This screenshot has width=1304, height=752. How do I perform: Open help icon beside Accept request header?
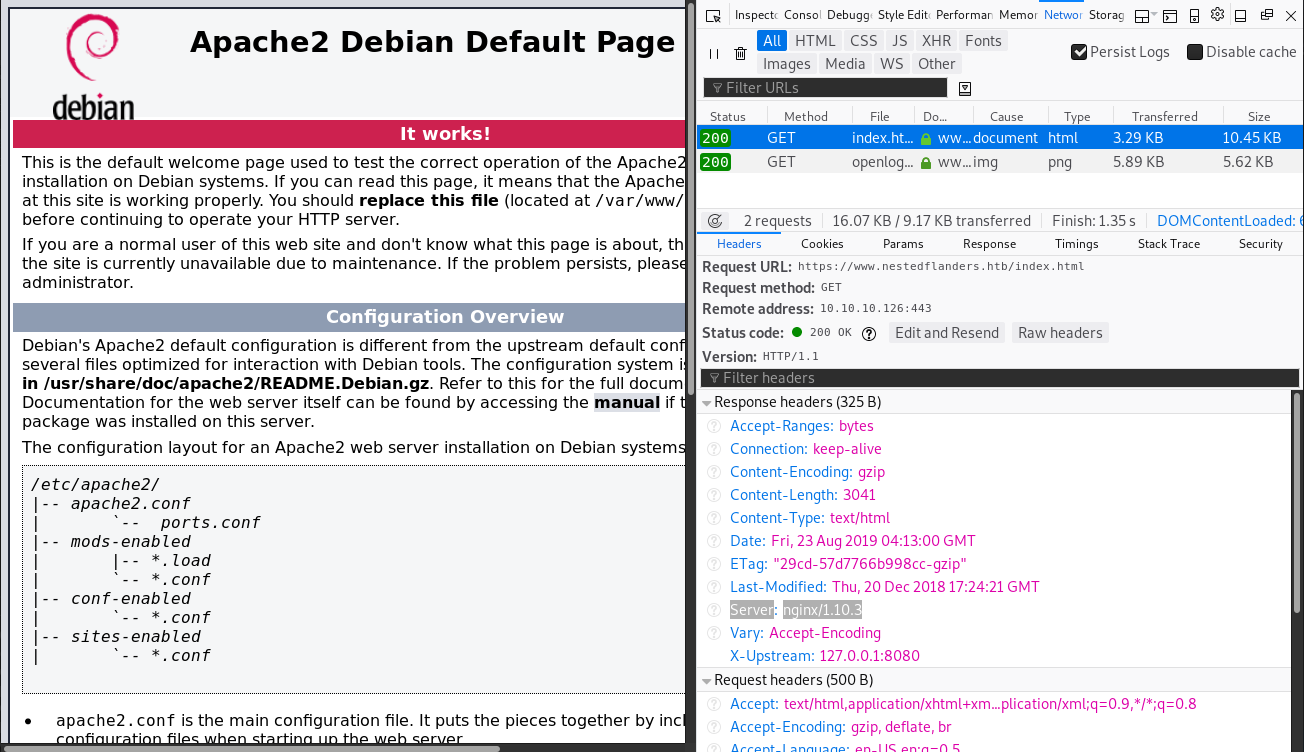(714, 704)
